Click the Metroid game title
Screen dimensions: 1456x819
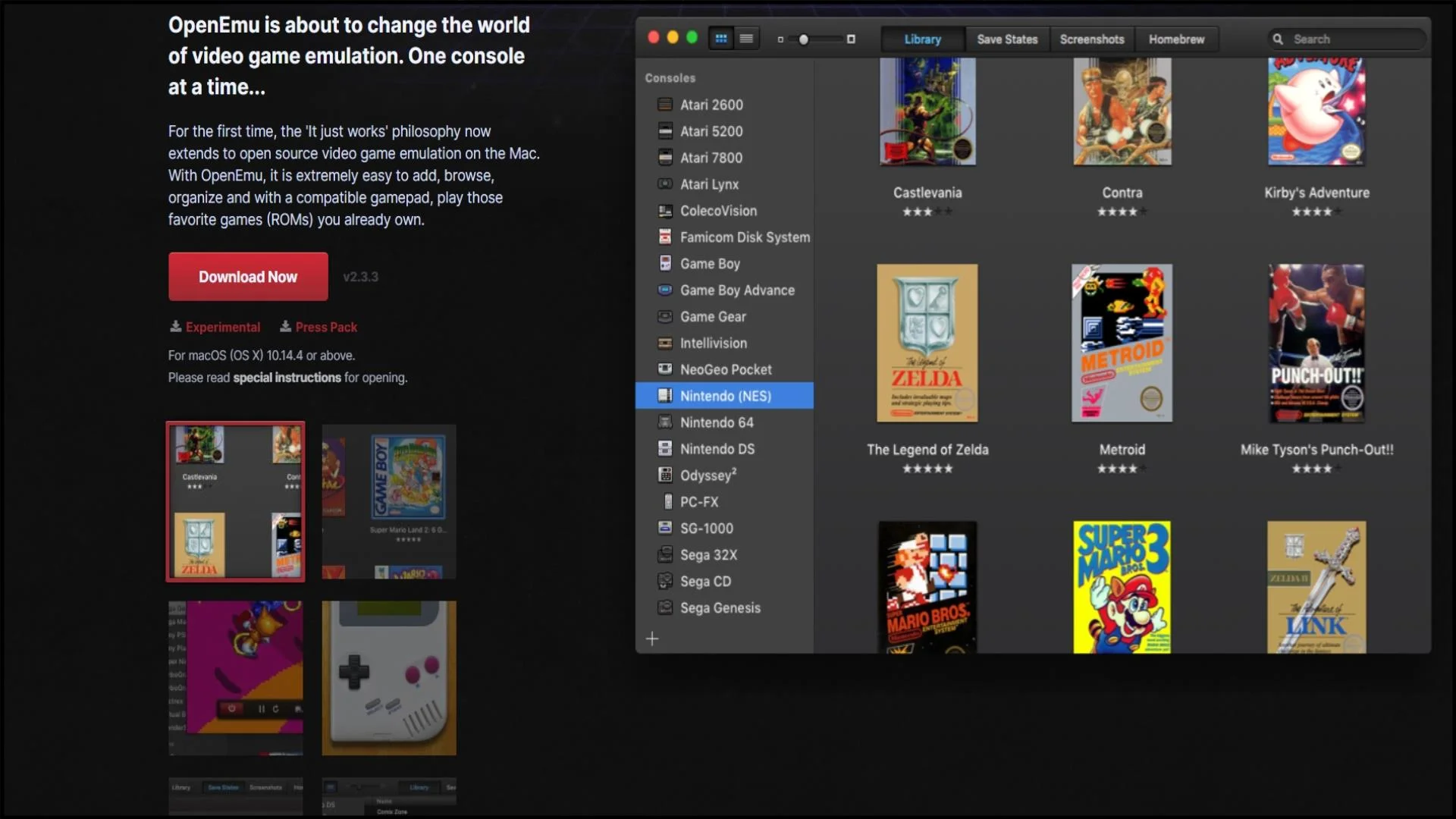pos(1122,450)
